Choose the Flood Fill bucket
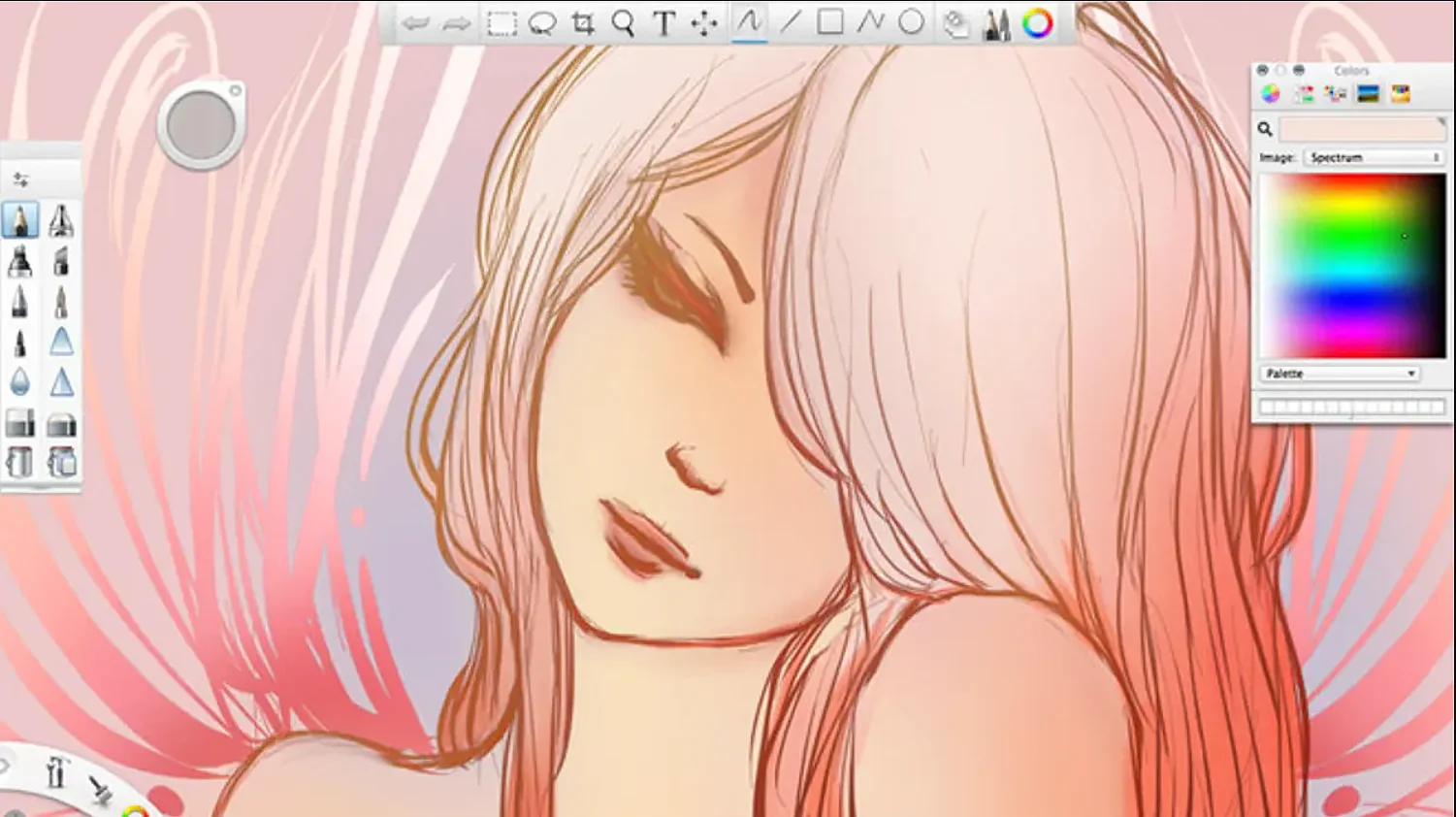 point(19,462)
